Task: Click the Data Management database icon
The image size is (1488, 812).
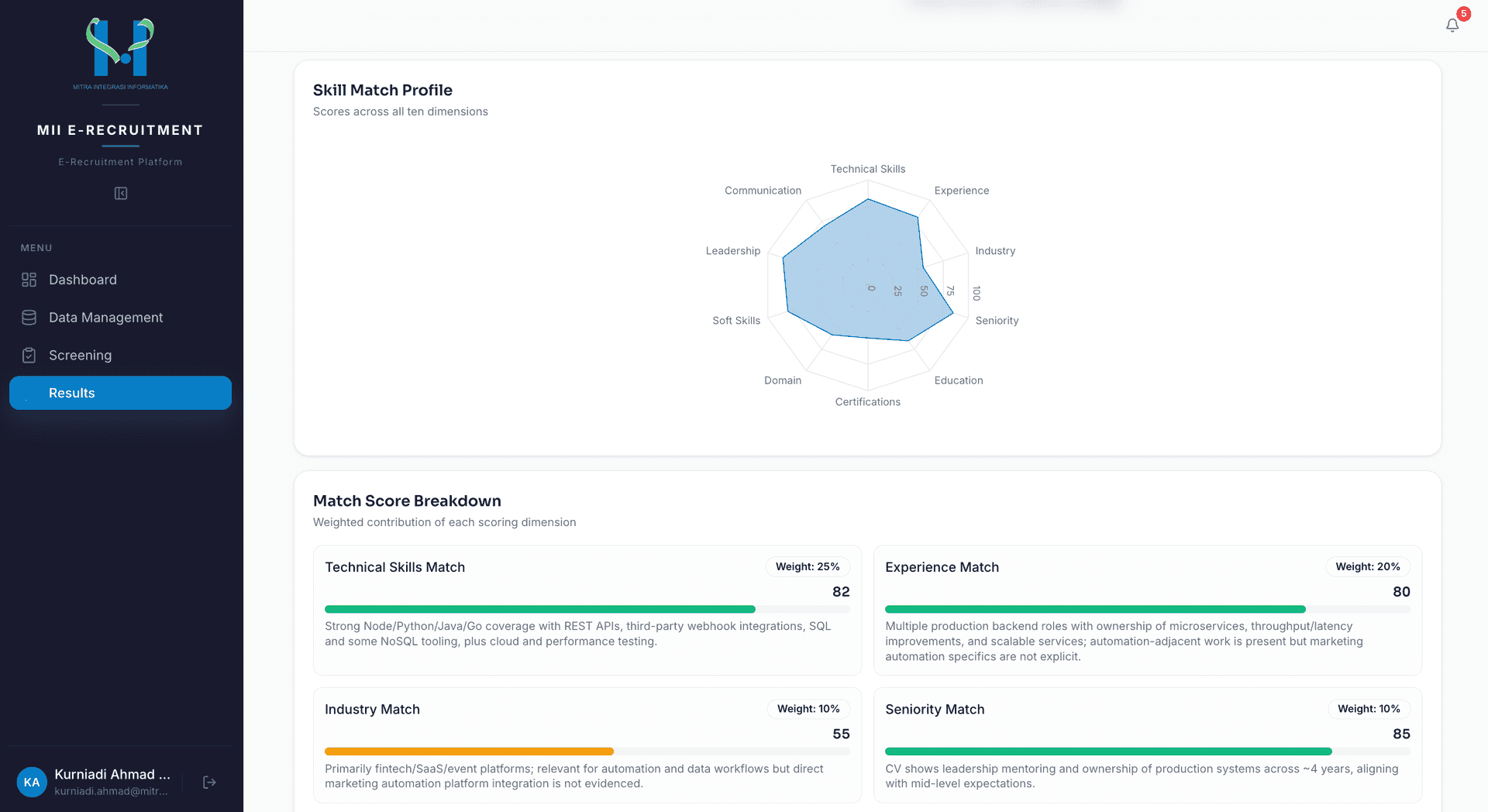Action: point(29,318)
